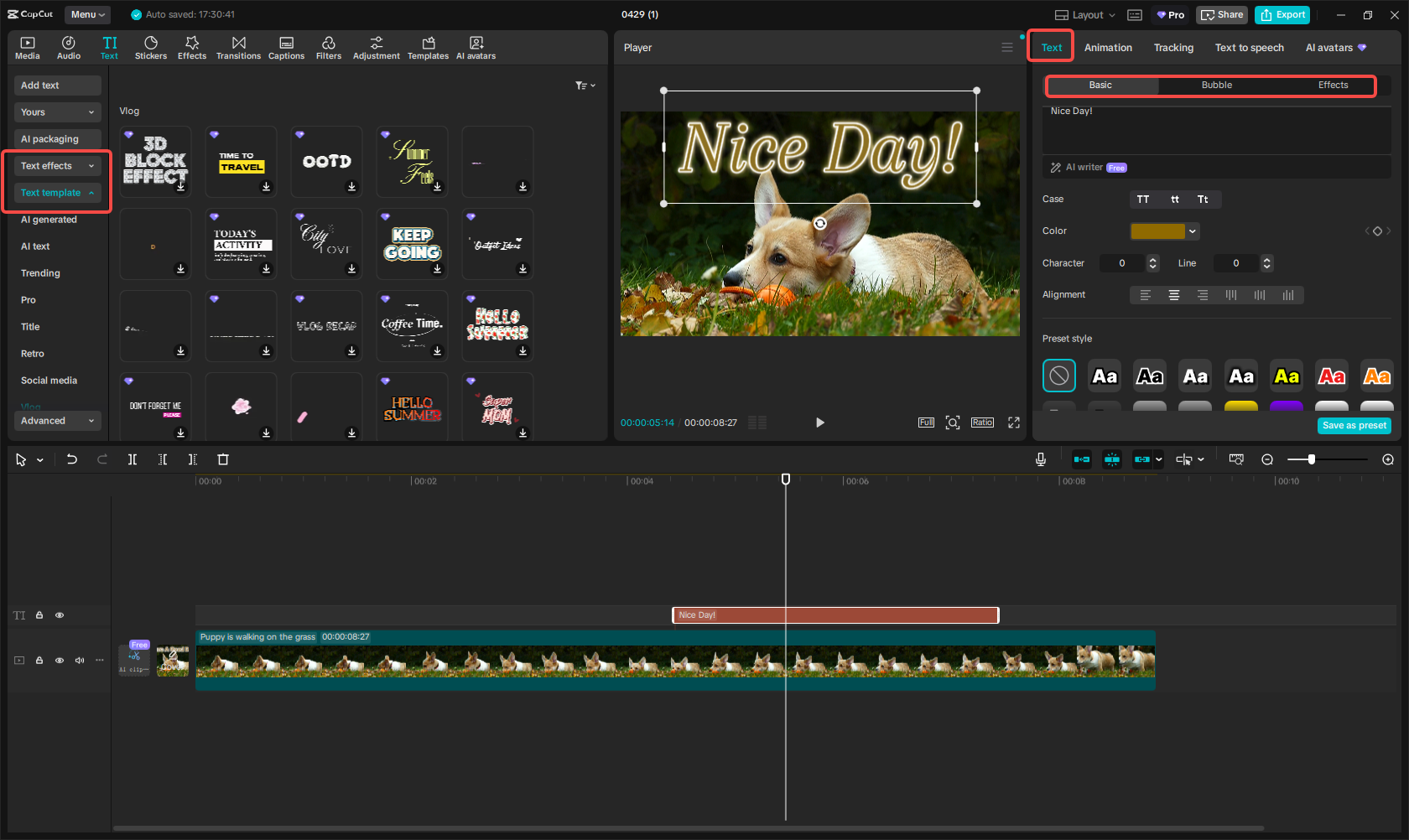Click the Add text button

tap(58, 86)
